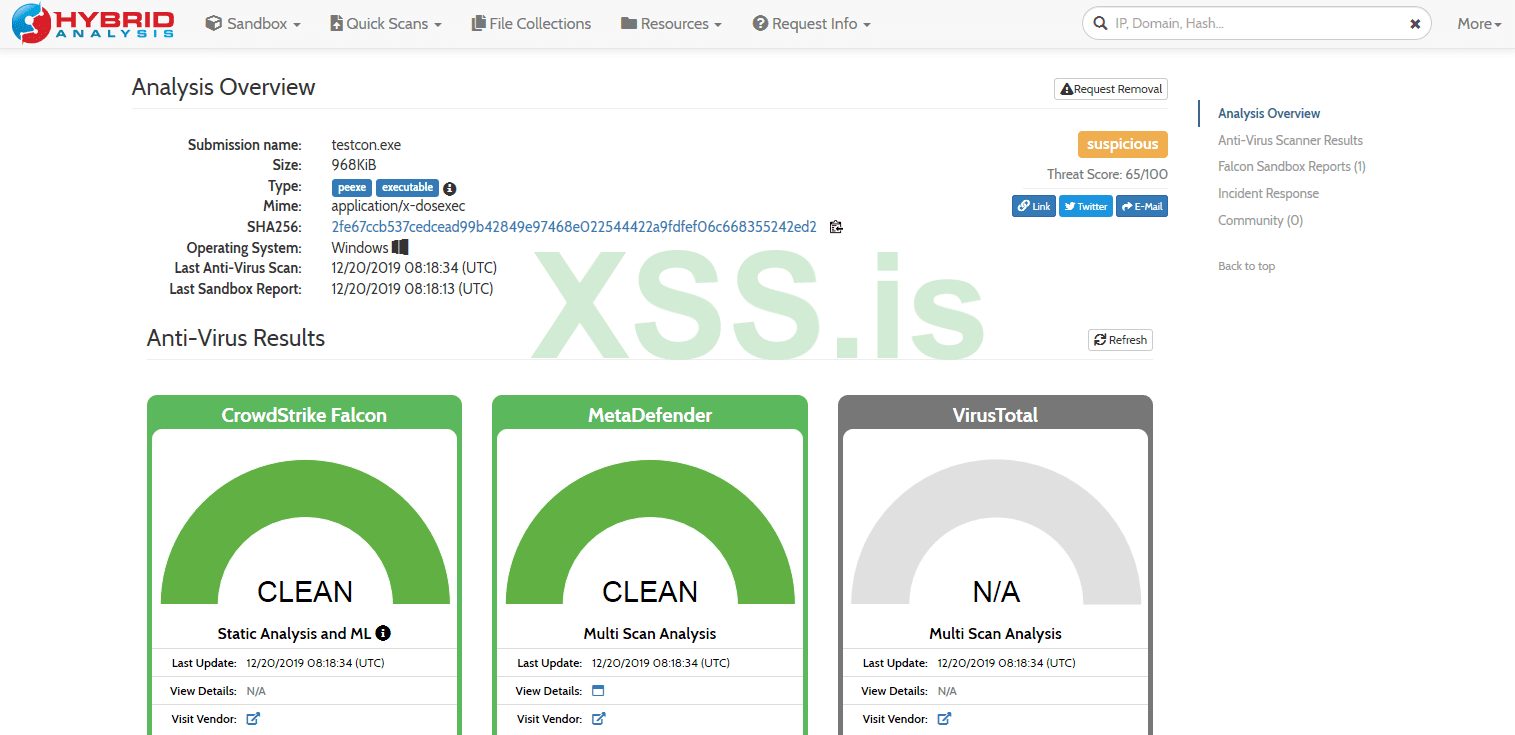Open the Sandbox dropdown menu
The height and width of the screenshot is (735, 1515).
[x=253, y=24]
